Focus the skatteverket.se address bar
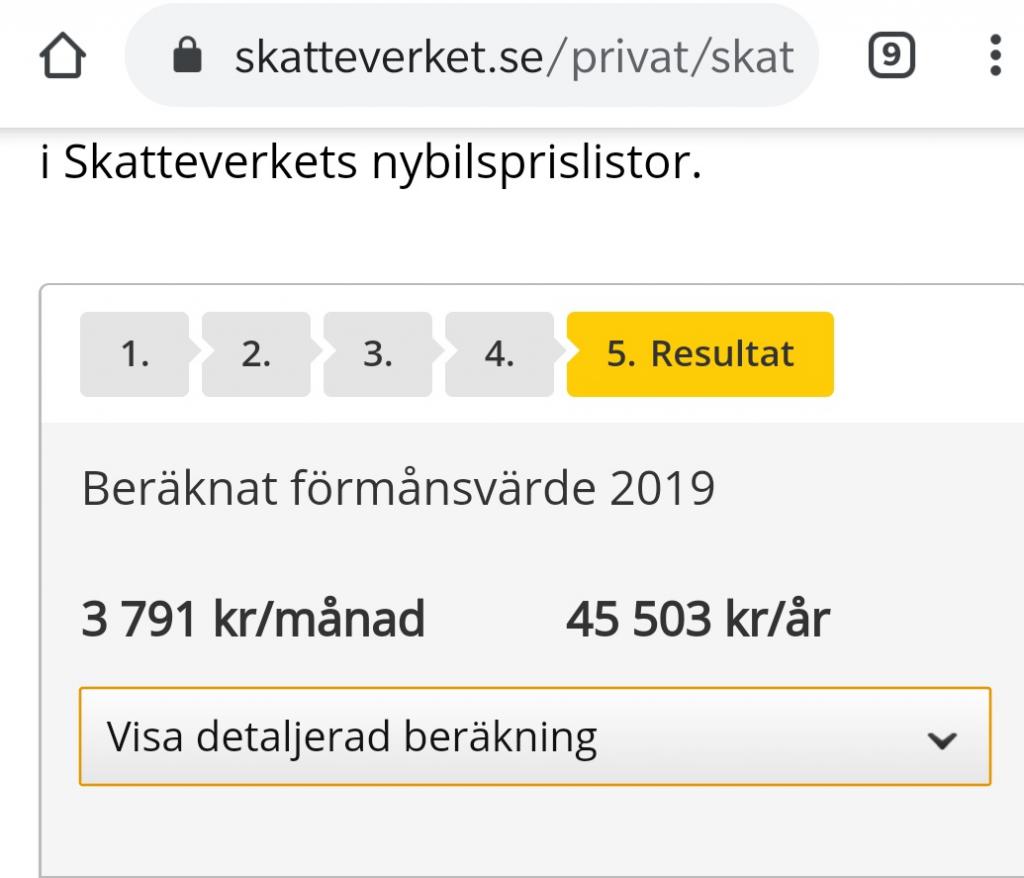 470,56
